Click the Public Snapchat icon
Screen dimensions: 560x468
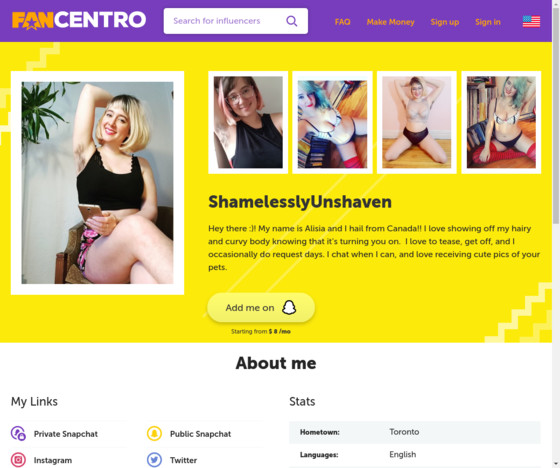point(154,433)
